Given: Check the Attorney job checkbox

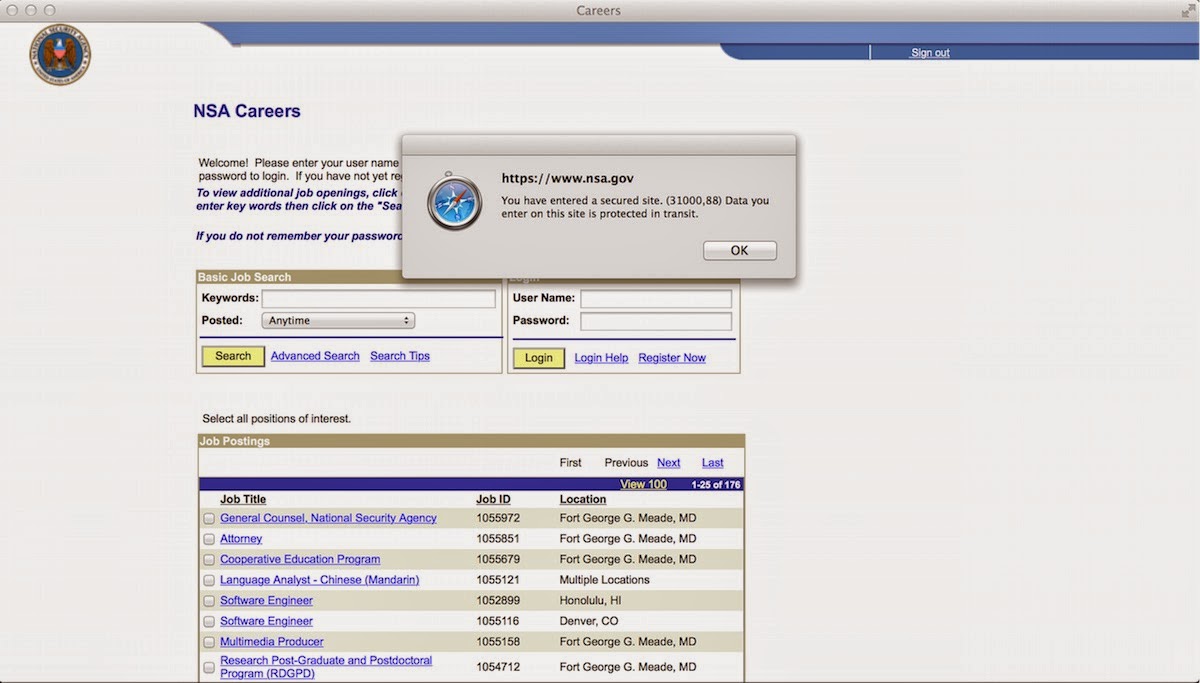Looking at the screenshot, I should pos(209,539).
